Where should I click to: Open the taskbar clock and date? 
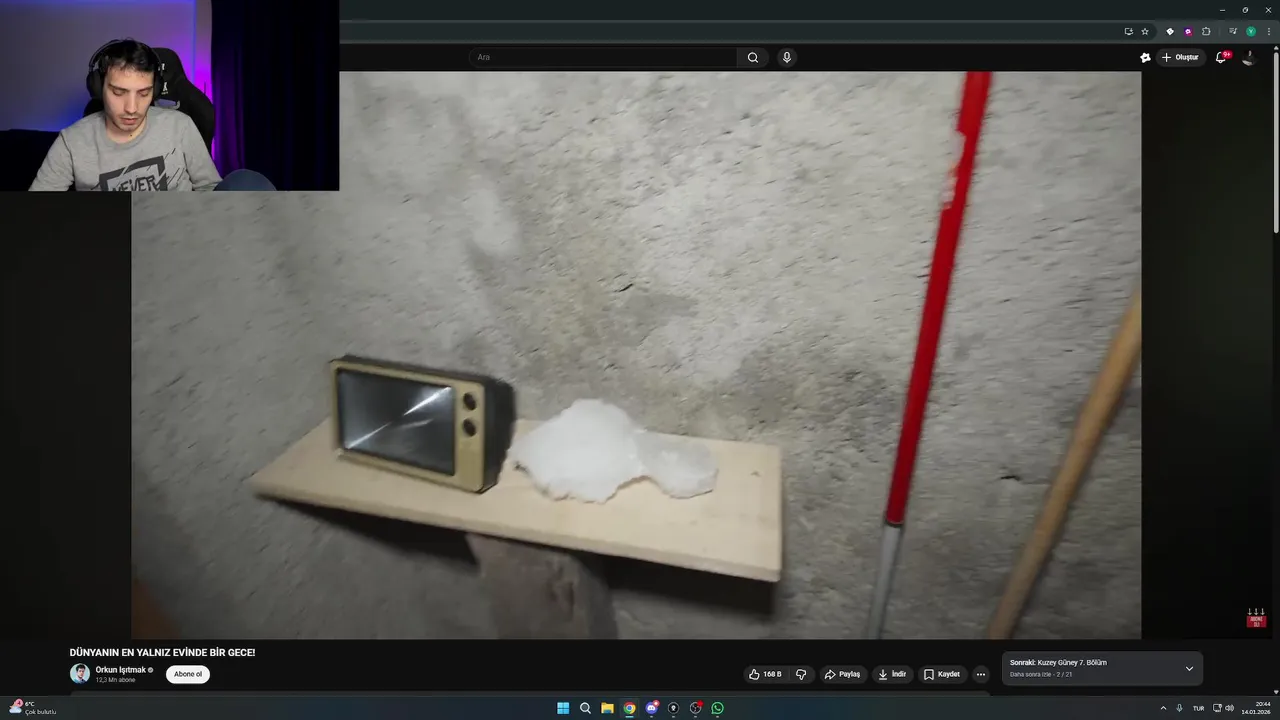point(1258,708)
